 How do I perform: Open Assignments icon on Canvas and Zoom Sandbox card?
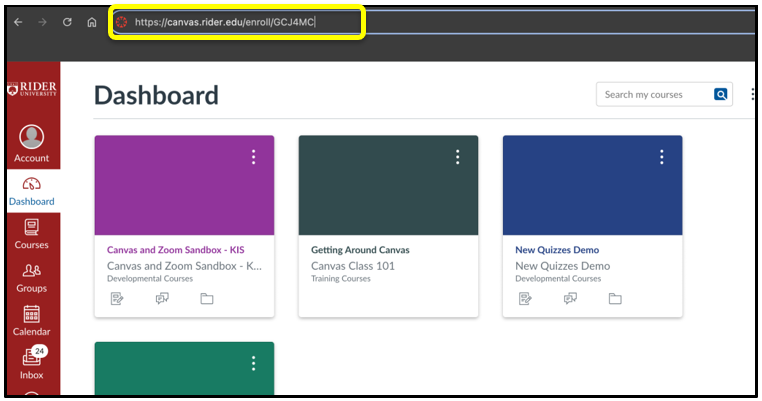click(x=117, y=298)
